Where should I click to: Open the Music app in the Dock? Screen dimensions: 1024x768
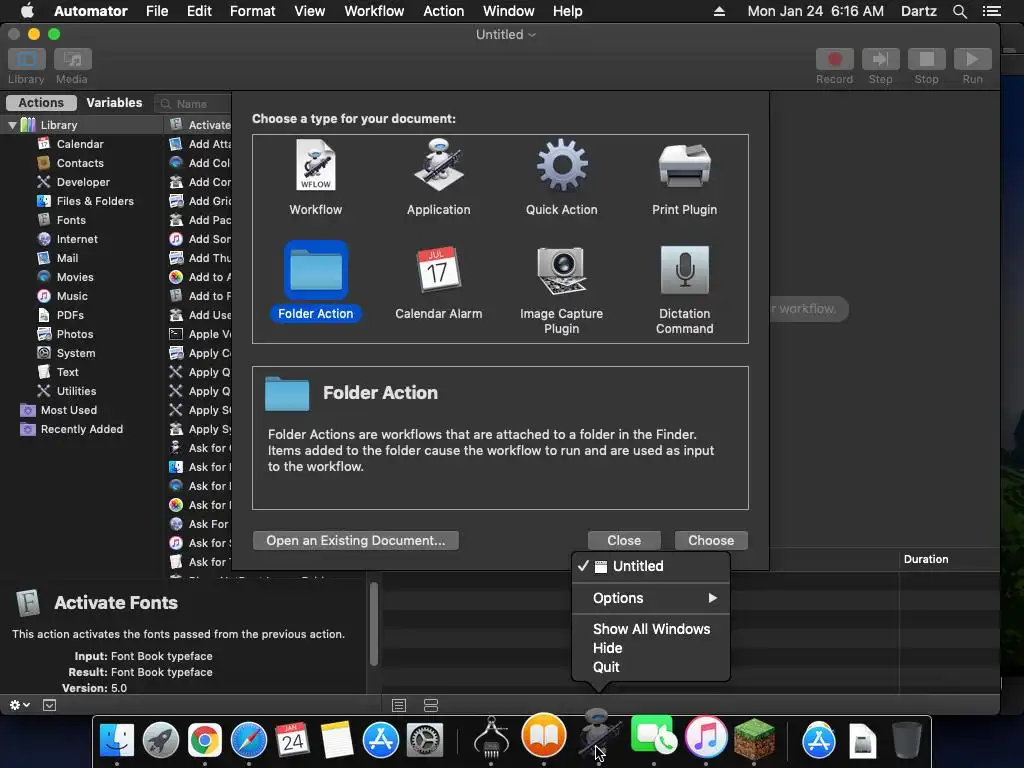(706, 737)
